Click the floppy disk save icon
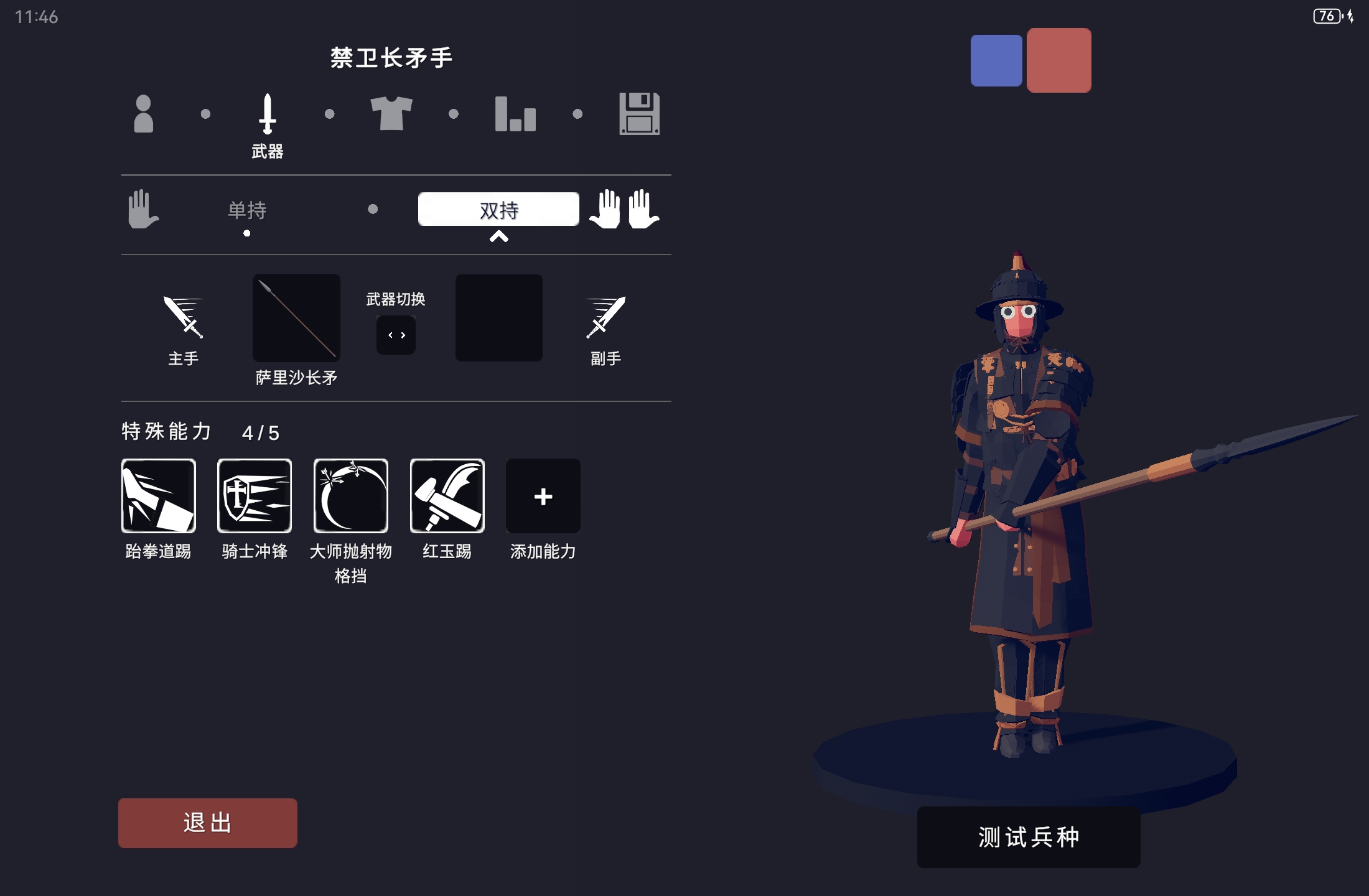 (x=639, y=114)
